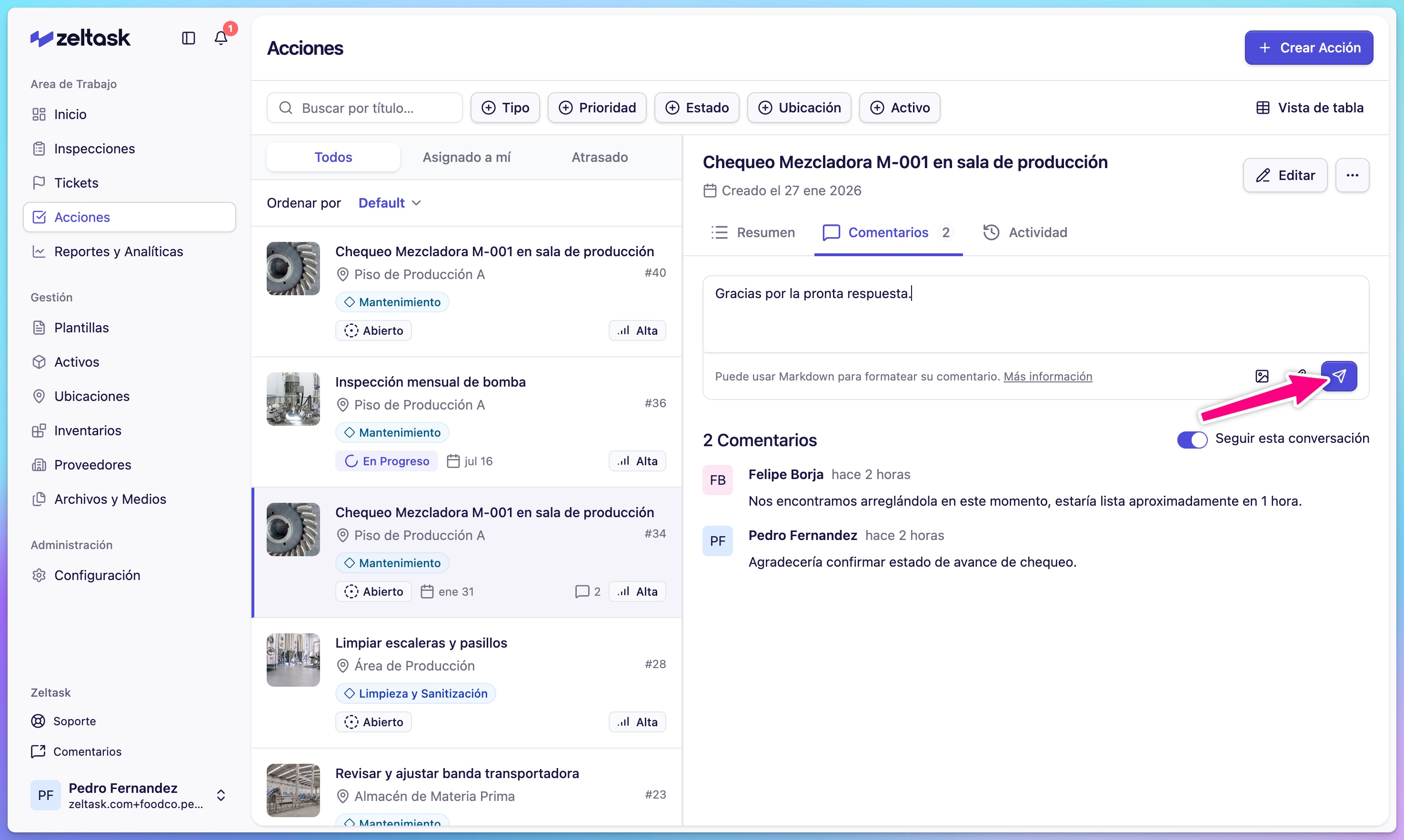The image size is (1404, 840).
Task: Open Ubicaciones in the sidebar
Action: click(x=129, y=396)
